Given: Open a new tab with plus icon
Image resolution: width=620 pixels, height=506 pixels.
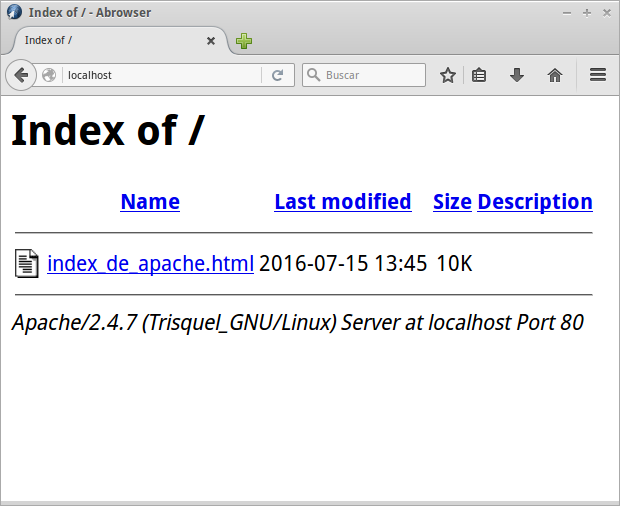Looking at the screenshot, I should (x=244, y=41).
